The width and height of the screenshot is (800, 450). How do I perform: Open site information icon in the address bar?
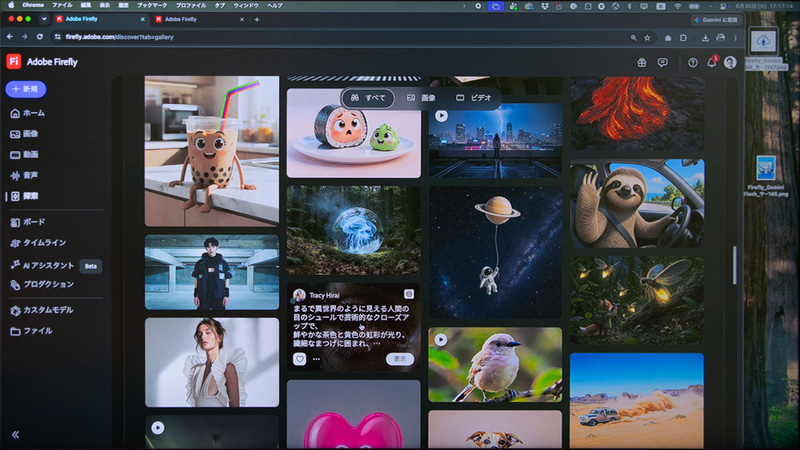click(58, 37)
